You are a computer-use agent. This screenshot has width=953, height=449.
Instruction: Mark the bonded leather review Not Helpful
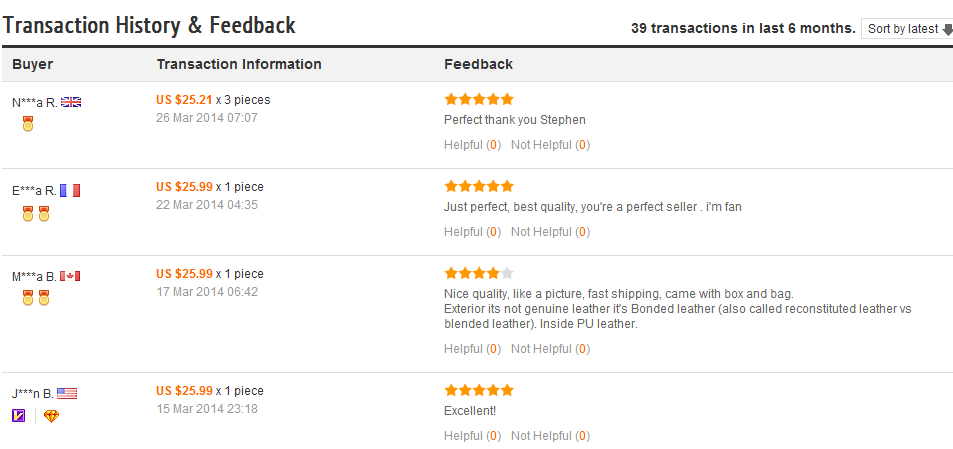[550, 349]
